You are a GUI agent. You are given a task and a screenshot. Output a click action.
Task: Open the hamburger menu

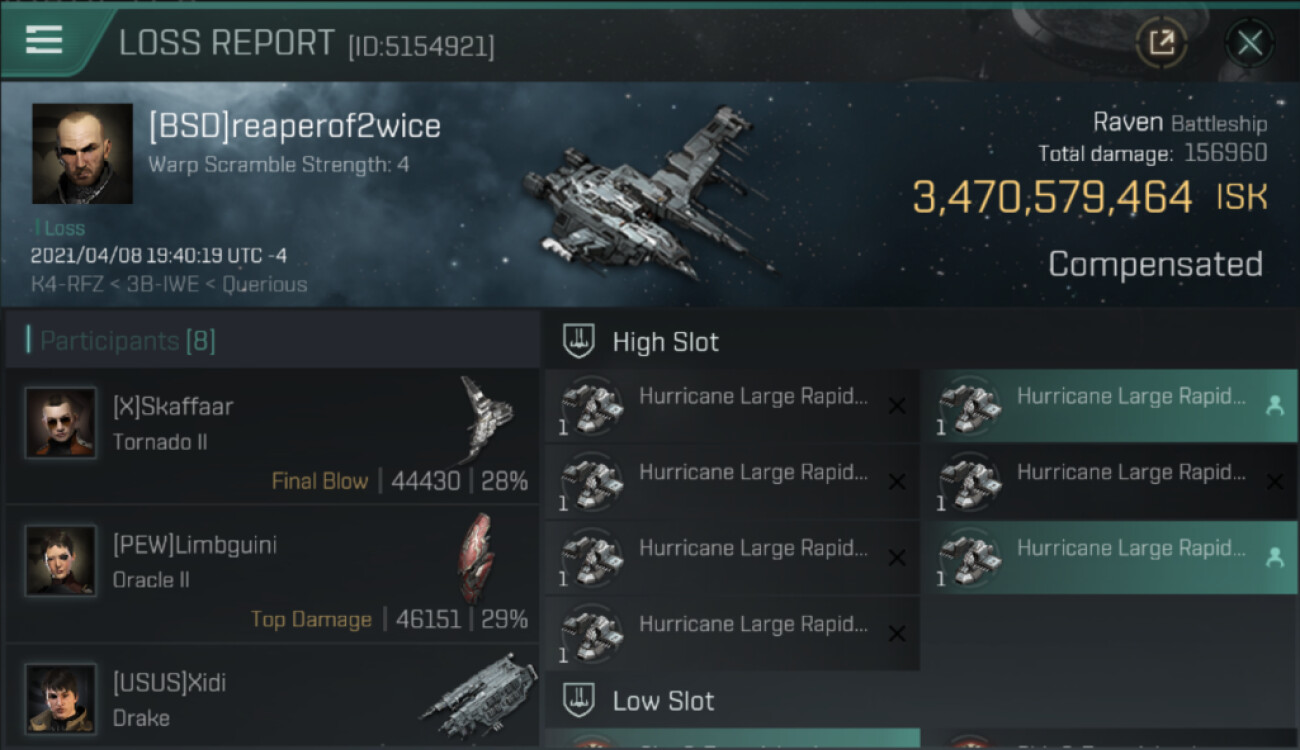(45, 41)
